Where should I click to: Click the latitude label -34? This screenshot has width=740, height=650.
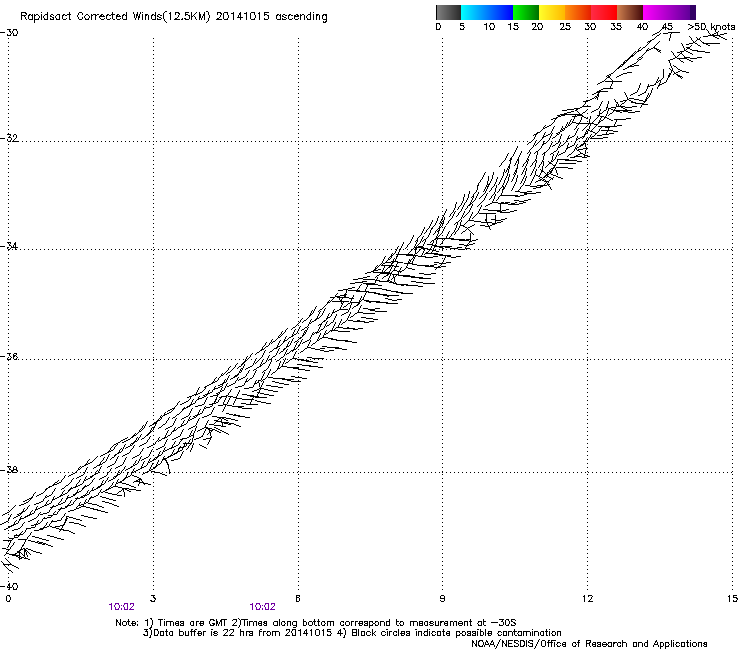(x=9, y=246)
